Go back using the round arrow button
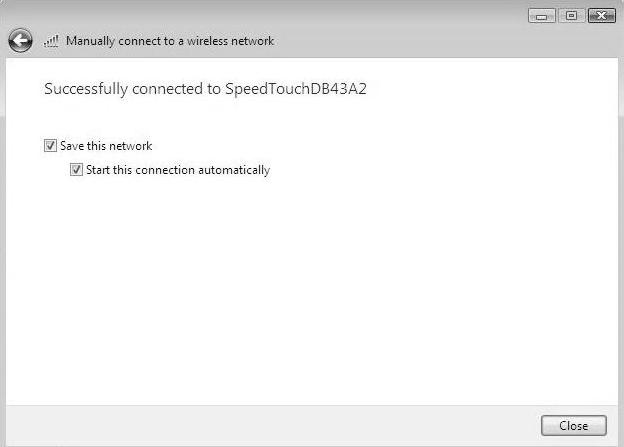 coord(20,40)
